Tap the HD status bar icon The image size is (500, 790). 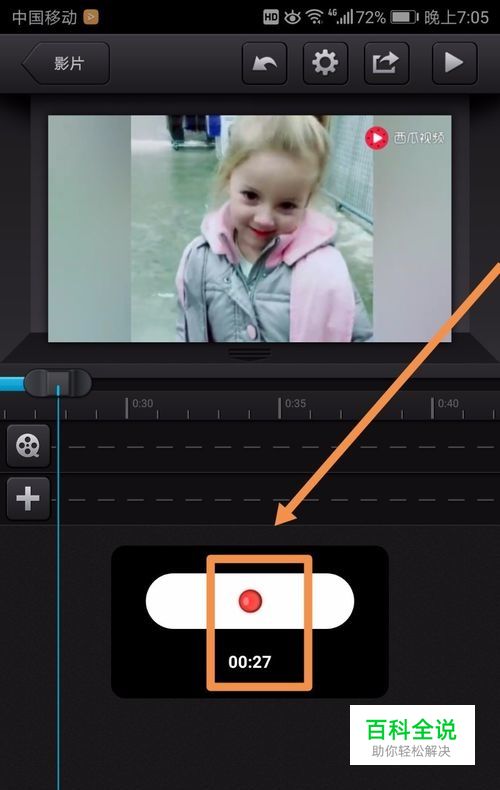pyautogui.click(x=271, y=18)
